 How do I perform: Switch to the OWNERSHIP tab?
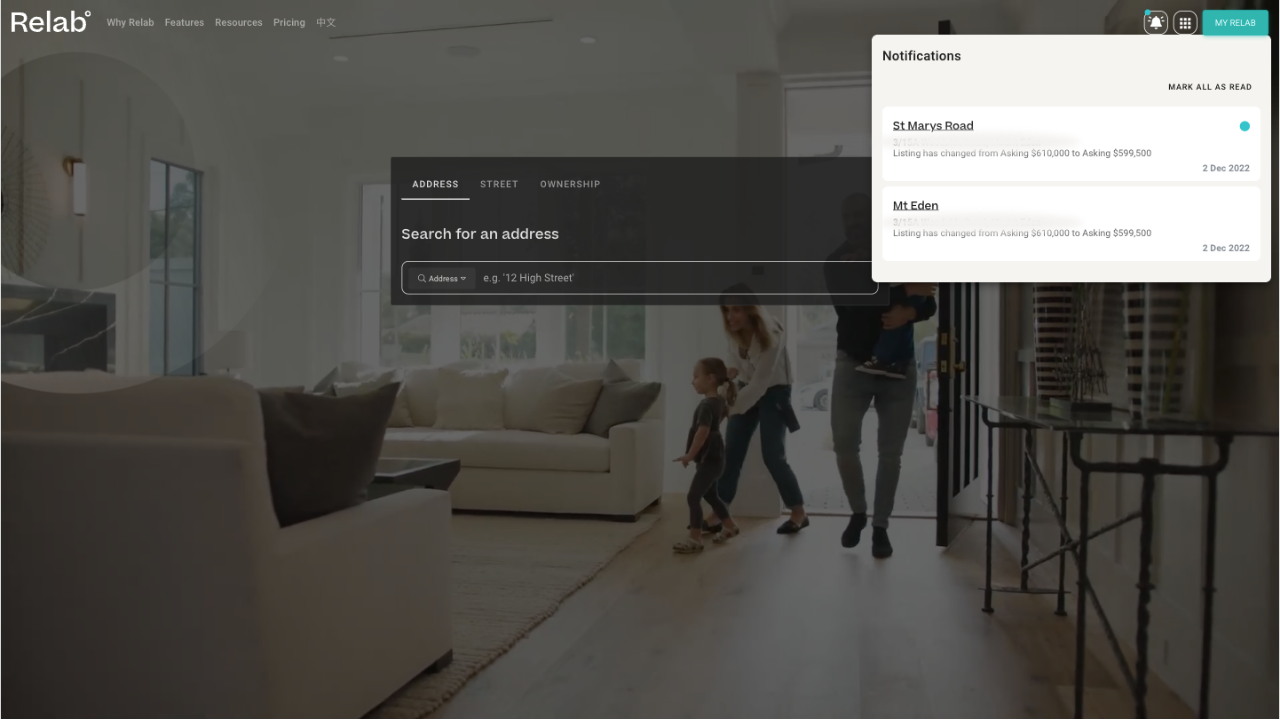[570, 184]
